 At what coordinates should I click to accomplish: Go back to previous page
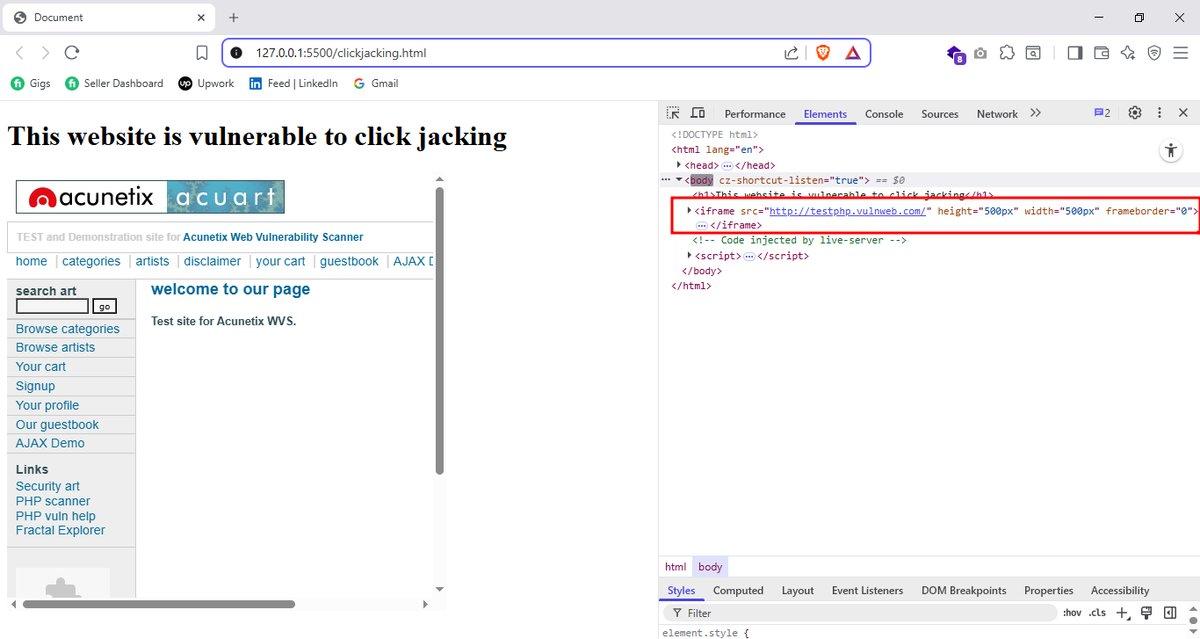pos(19,53)
